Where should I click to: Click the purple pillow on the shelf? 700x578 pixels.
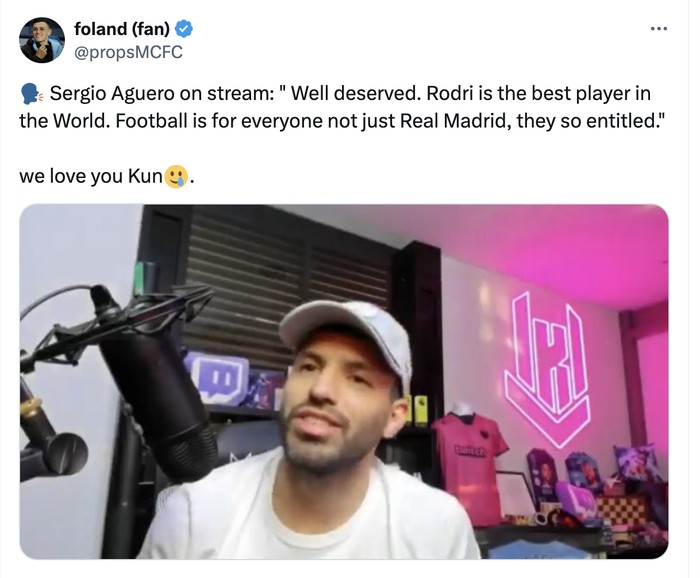coord(637,462)
